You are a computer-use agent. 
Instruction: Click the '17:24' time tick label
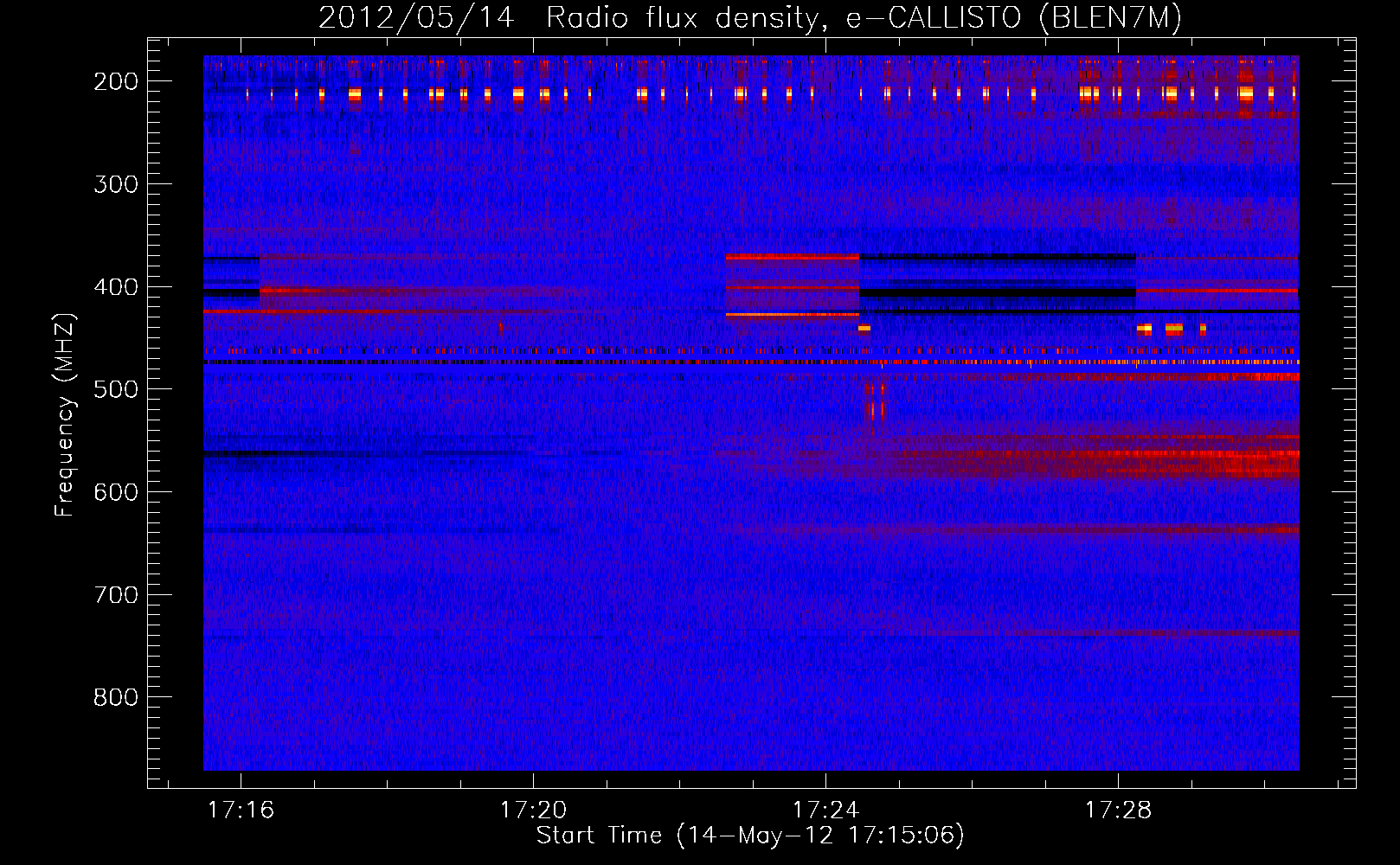click(x=826, y=810)
